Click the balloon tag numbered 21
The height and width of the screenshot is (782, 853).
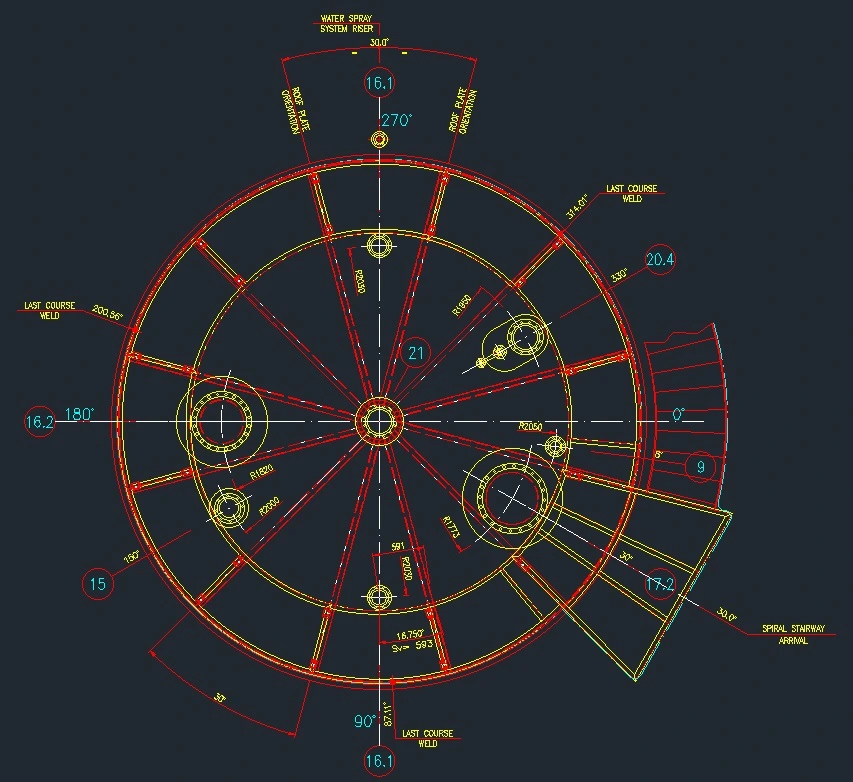click(416, 352)
